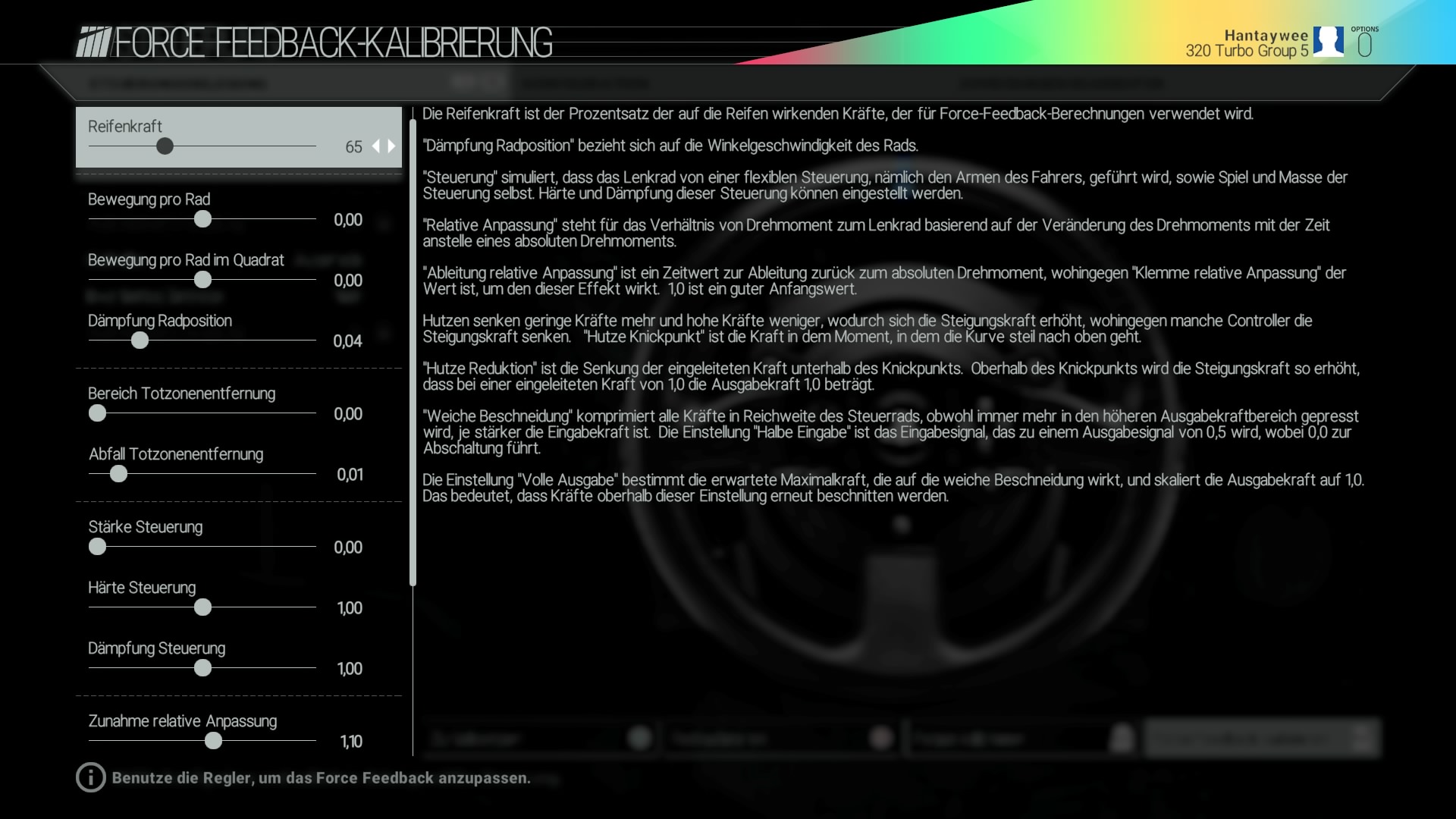Click the info icon in the hint bar
1456x819 pixels.
coord(91,777)
